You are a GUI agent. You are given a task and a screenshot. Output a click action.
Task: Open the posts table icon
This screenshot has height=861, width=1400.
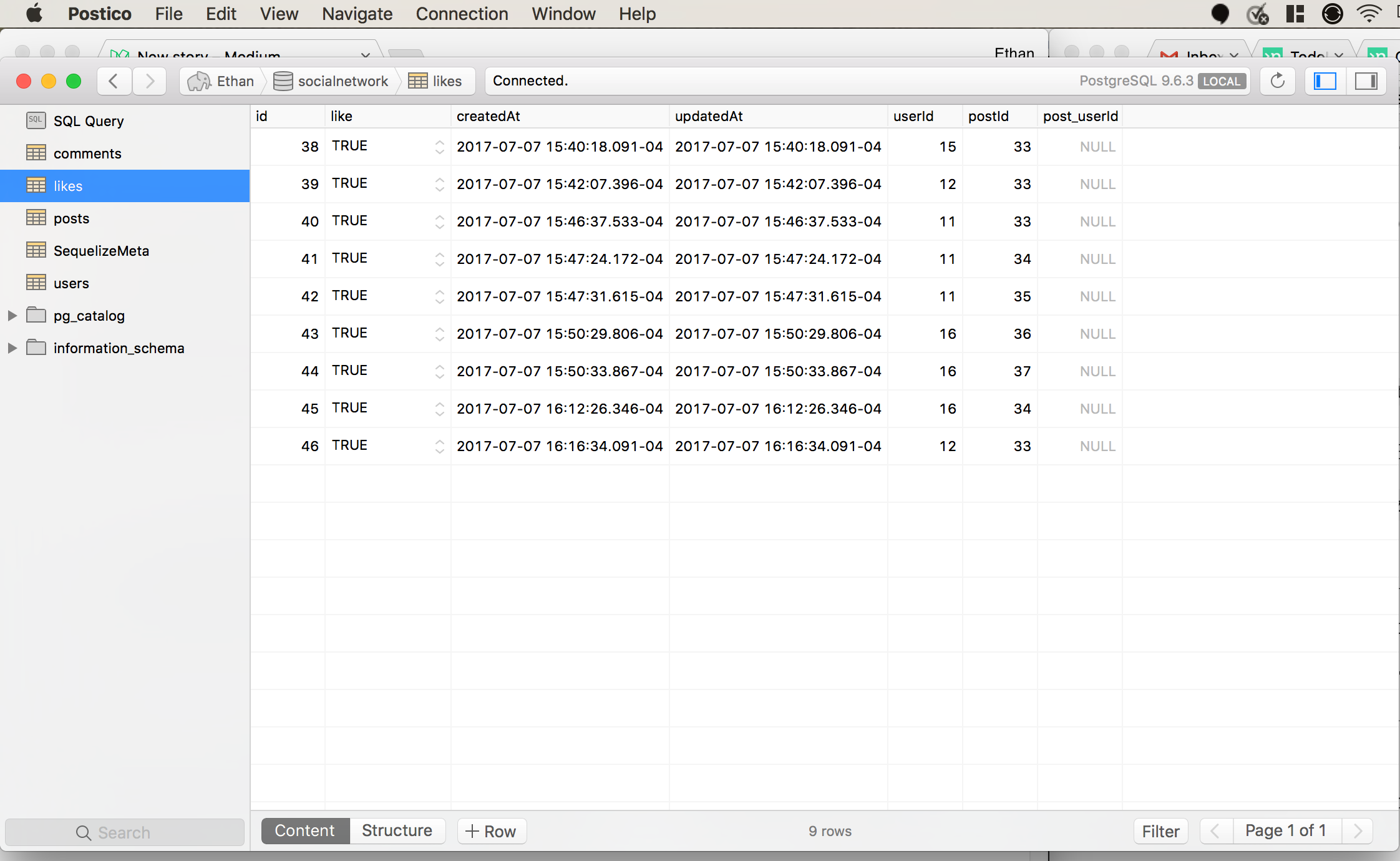(x=36, y=218)
